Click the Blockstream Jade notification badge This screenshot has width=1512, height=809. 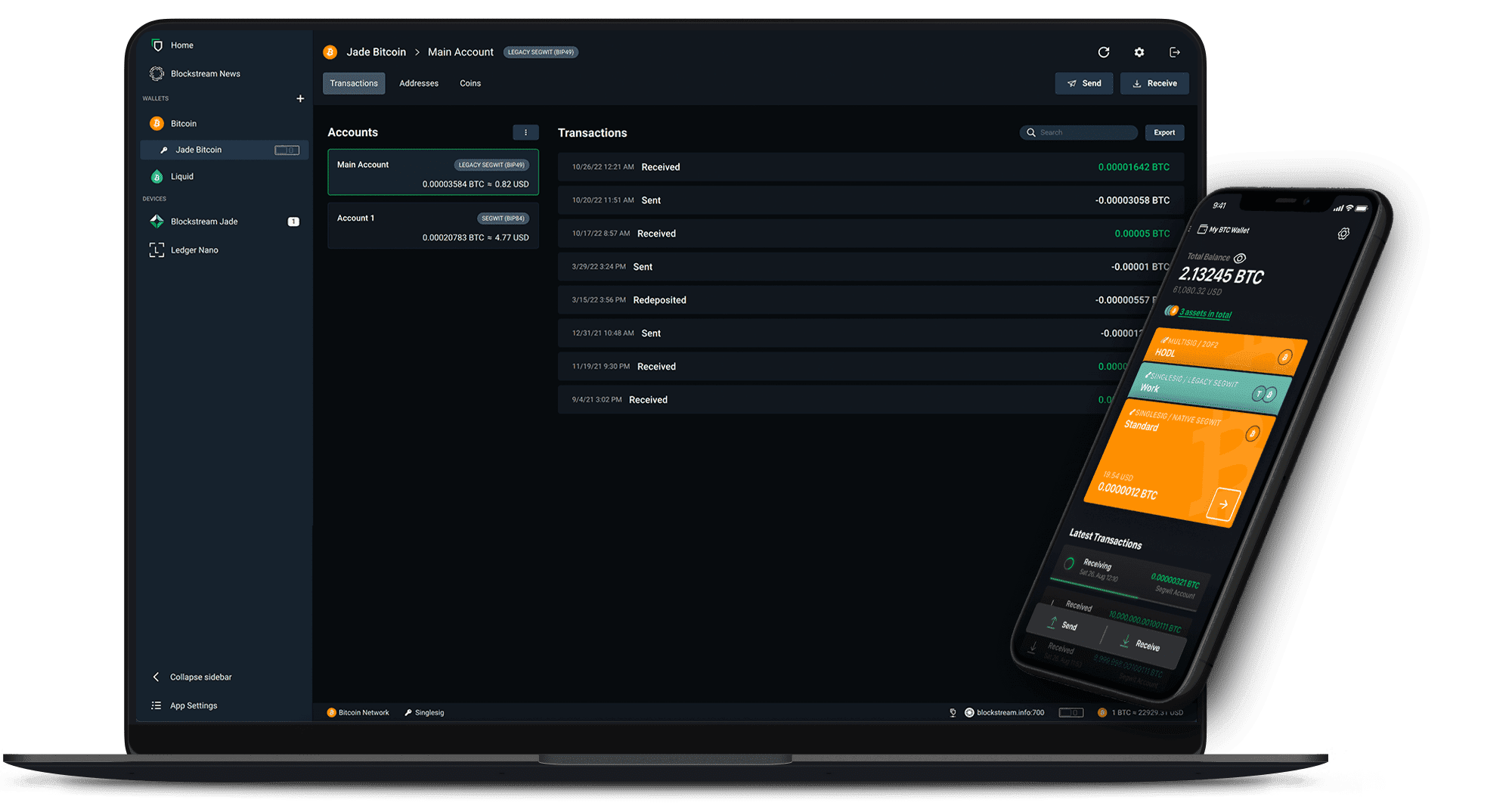tap(293, 222)
